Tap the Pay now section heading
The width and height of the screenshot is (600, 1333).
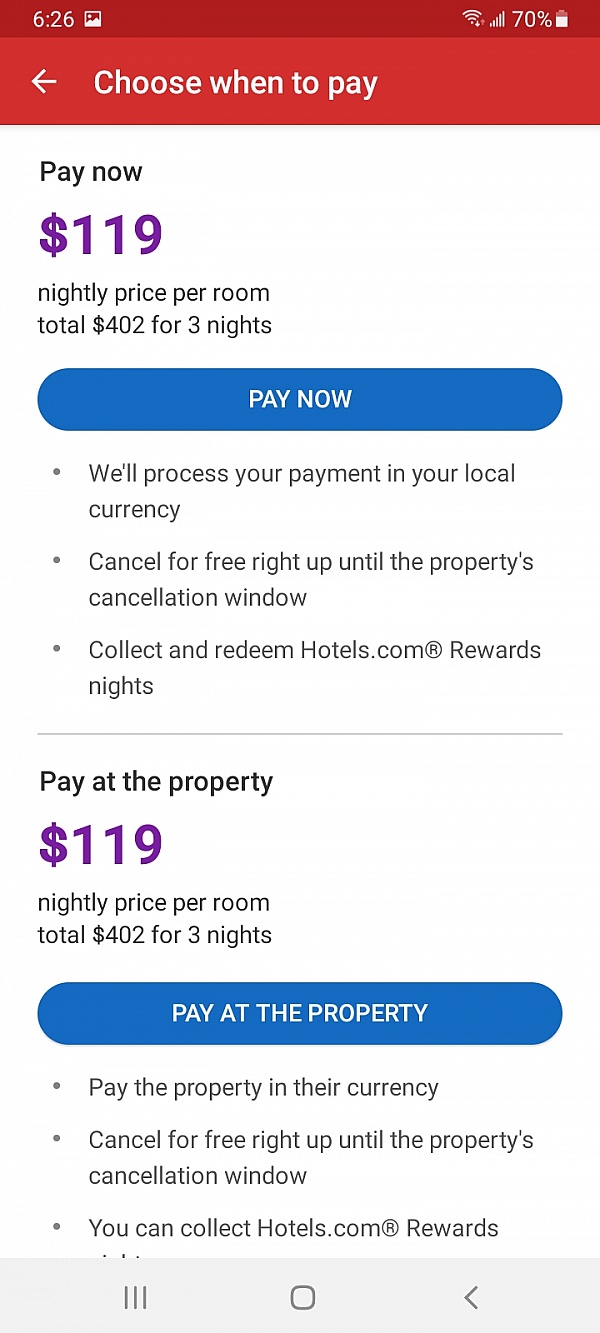coord(90,171)
